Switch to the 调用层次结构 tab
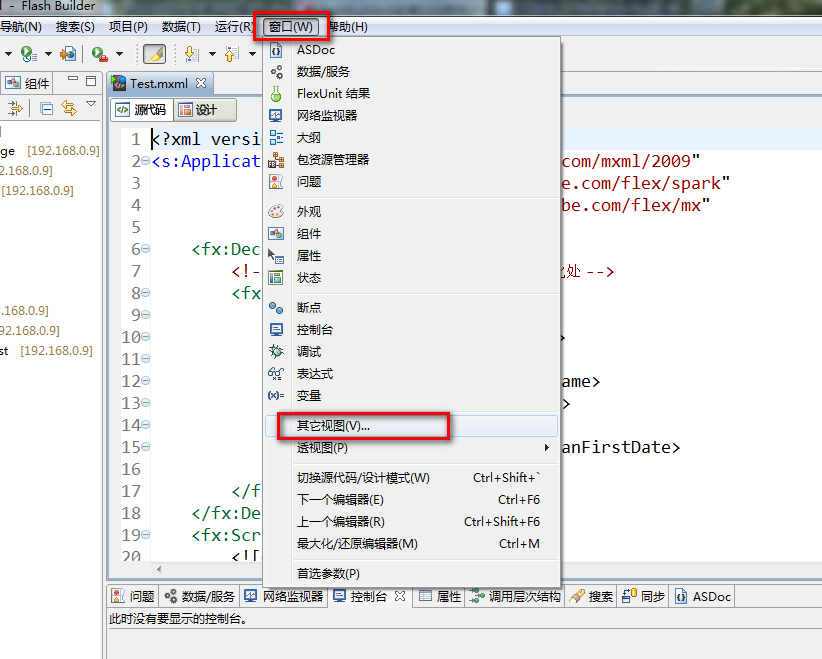 (x=515, y=597)
